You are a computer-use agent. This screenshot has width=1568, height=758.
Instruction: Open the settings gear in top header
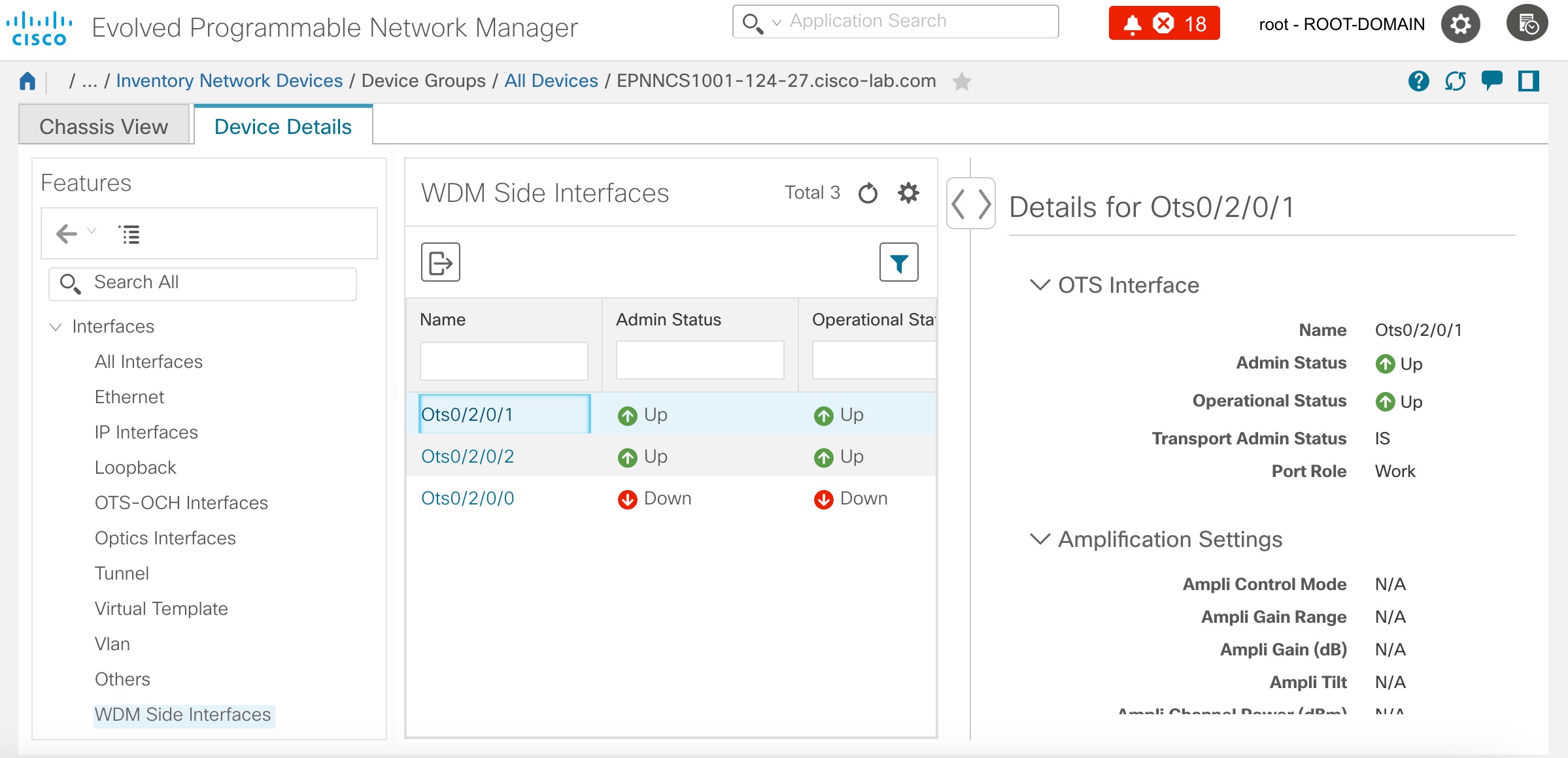pyautogui.click(x=1460, y=24)
